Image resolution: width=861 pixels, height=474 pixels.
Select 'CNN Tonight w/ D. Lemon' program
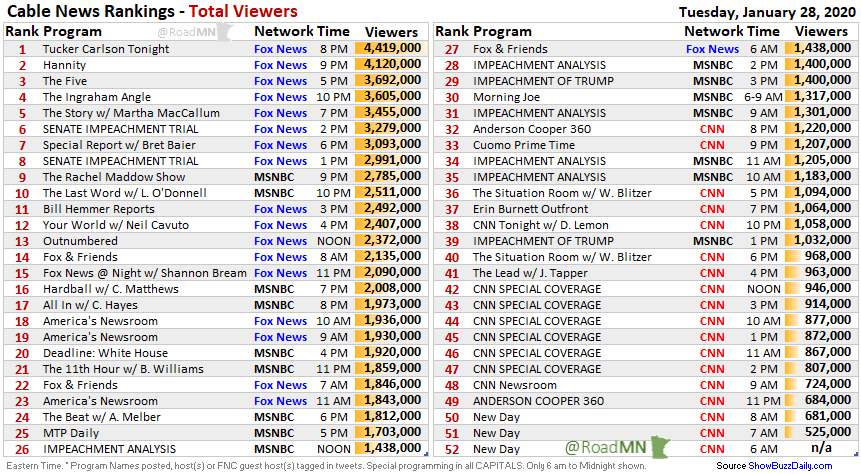click(541, 225)
